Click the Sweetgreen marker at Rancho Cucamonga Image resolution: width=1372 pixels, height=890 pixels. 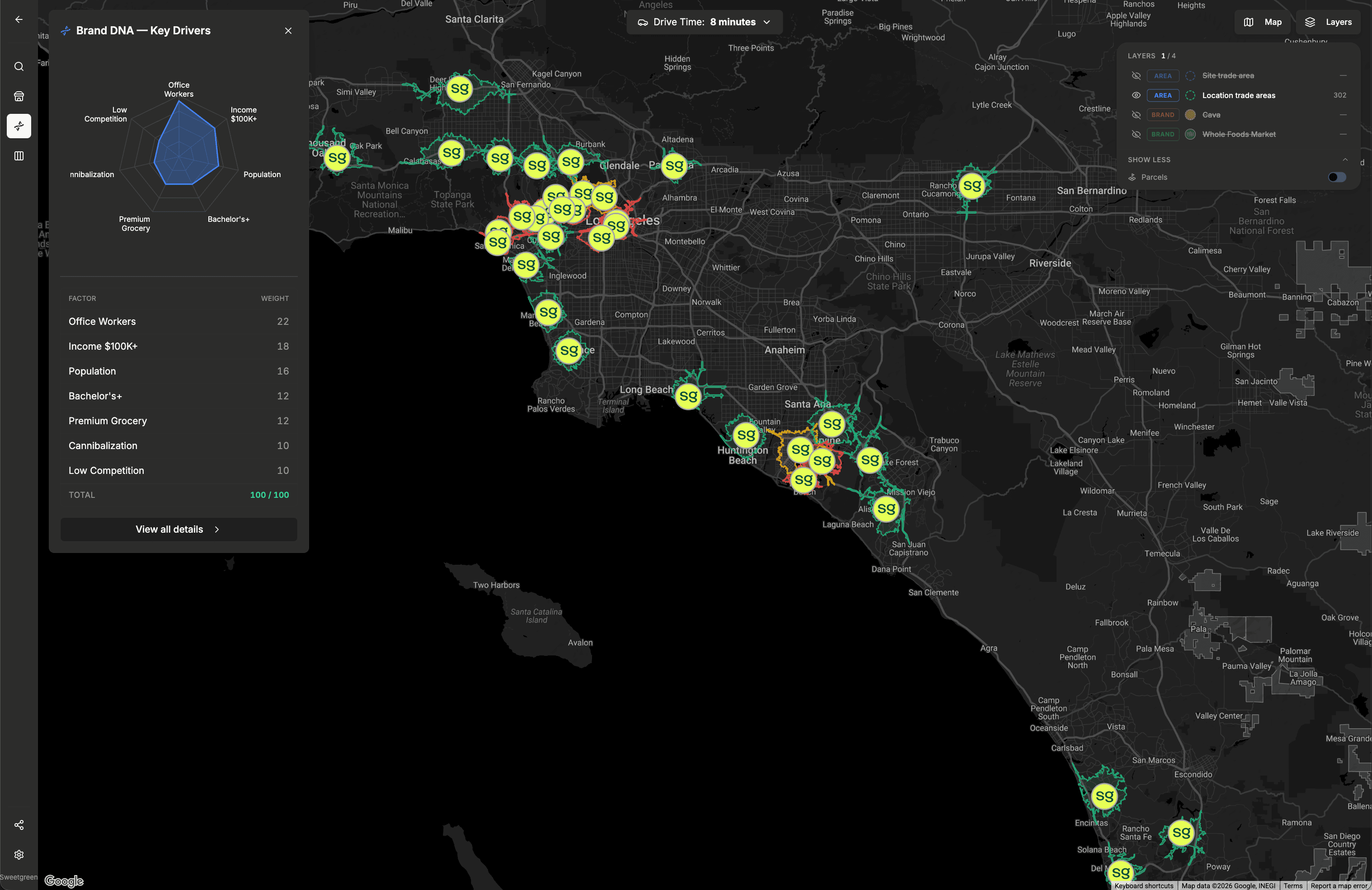tap(971, 186)
